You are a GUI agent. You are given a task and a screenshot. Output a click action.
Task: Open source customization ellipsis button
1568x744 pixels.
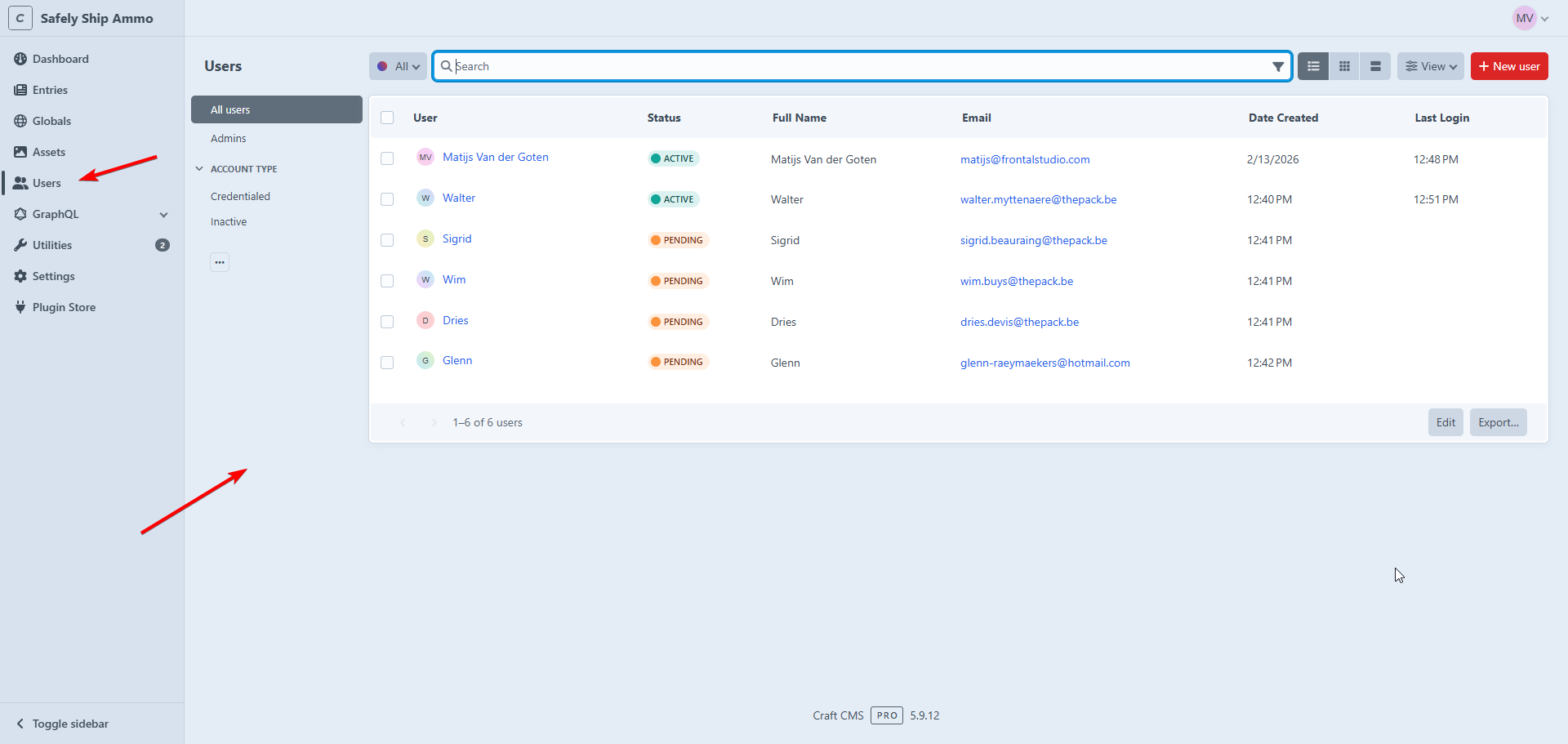point(220,262)
